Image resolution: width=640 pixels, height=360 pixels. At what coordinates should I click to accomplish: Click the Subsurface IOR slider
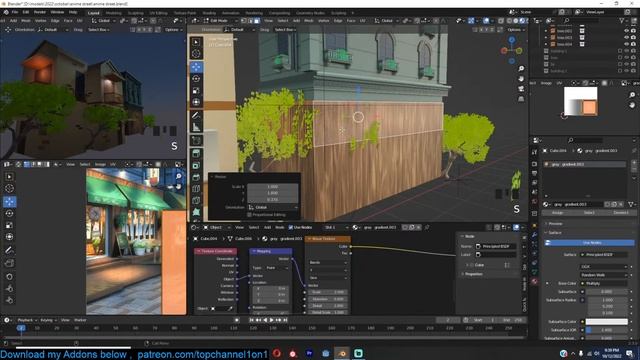(607, 330)
